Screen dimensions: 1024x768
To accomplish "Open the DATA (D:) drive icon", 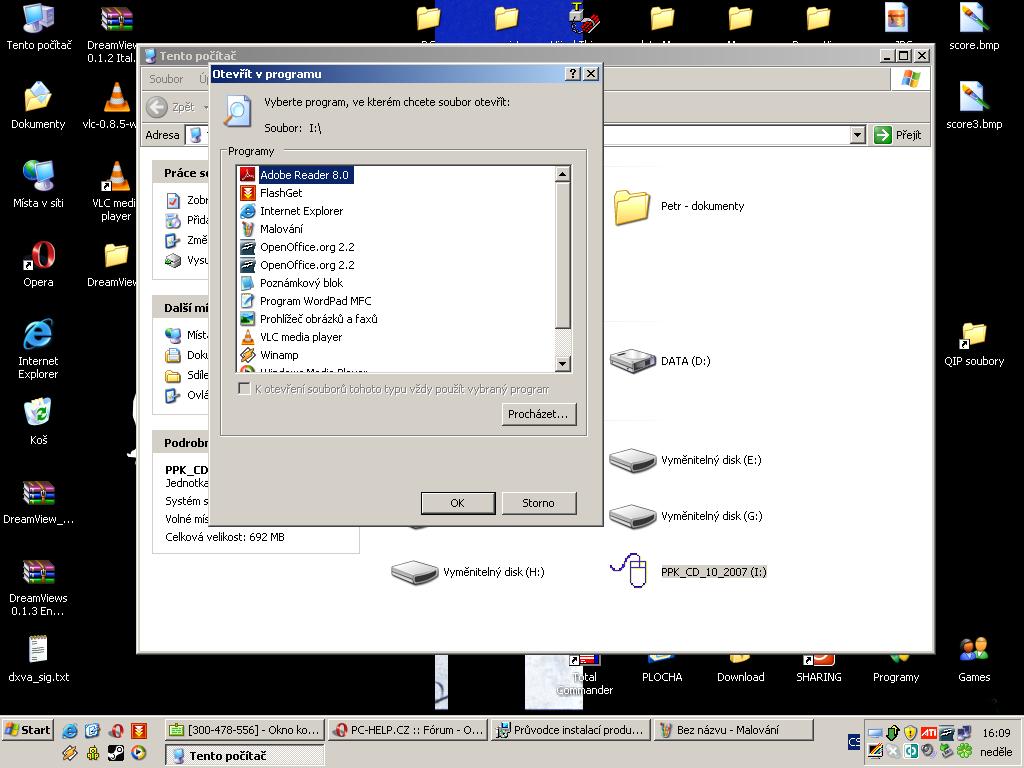I will [x=632, y=361].
